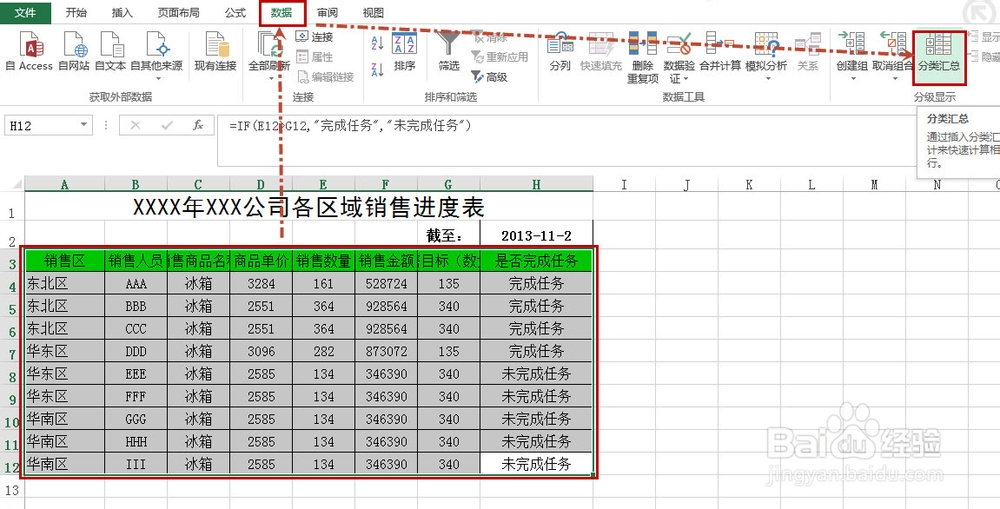Click header cell 是否完成任务
This screenshot has height=509, width=1000.
[x=536, y=260]
